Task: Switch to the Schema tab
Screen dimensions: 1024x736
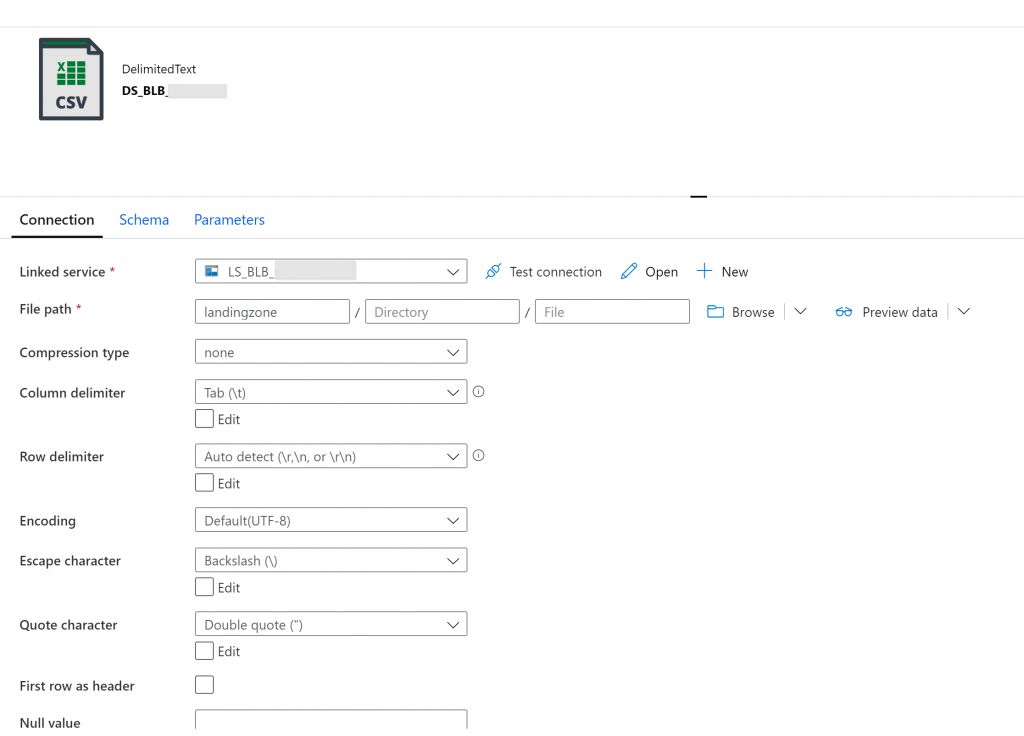Action: (x=144, y=220)
